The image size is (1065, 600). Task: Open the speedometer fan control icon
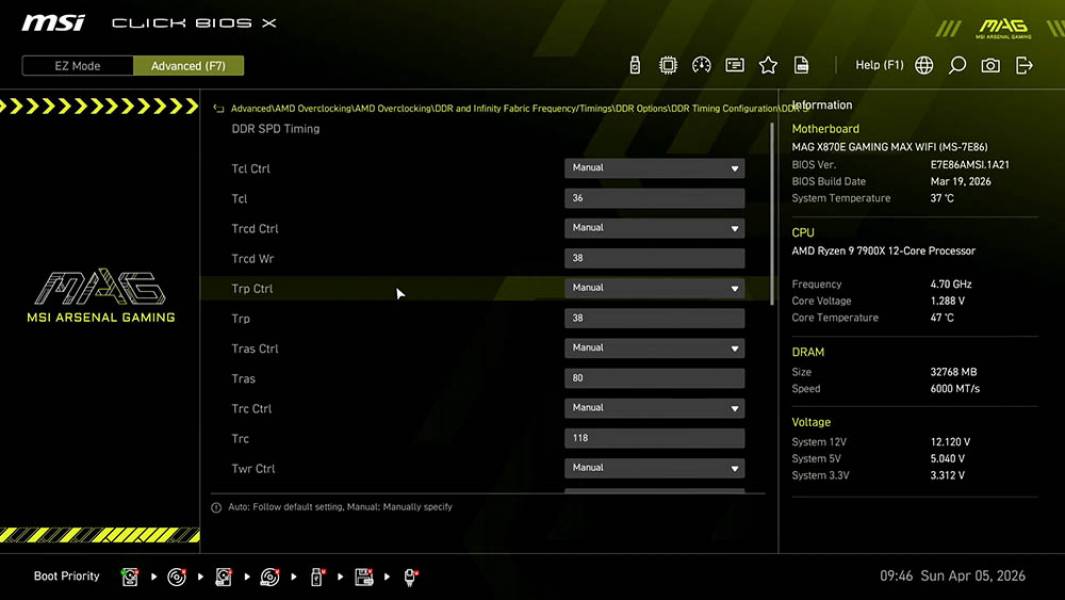[701, 64]
